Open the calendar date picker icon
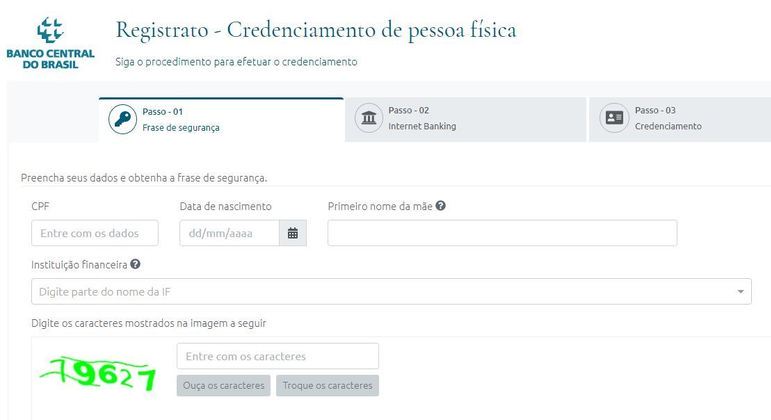 pyautogui.click(x=293, y=233)
